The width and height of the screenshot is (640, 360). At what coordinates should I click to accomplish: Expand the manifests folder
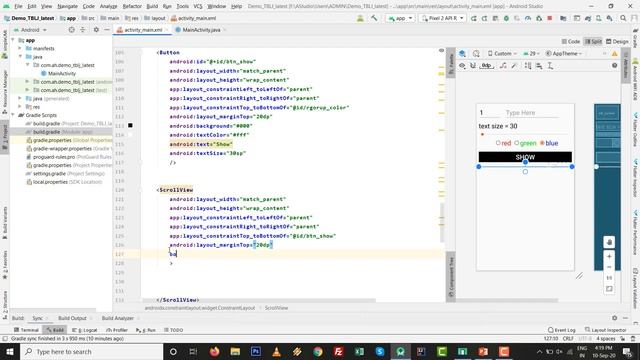tap(20, 48)
